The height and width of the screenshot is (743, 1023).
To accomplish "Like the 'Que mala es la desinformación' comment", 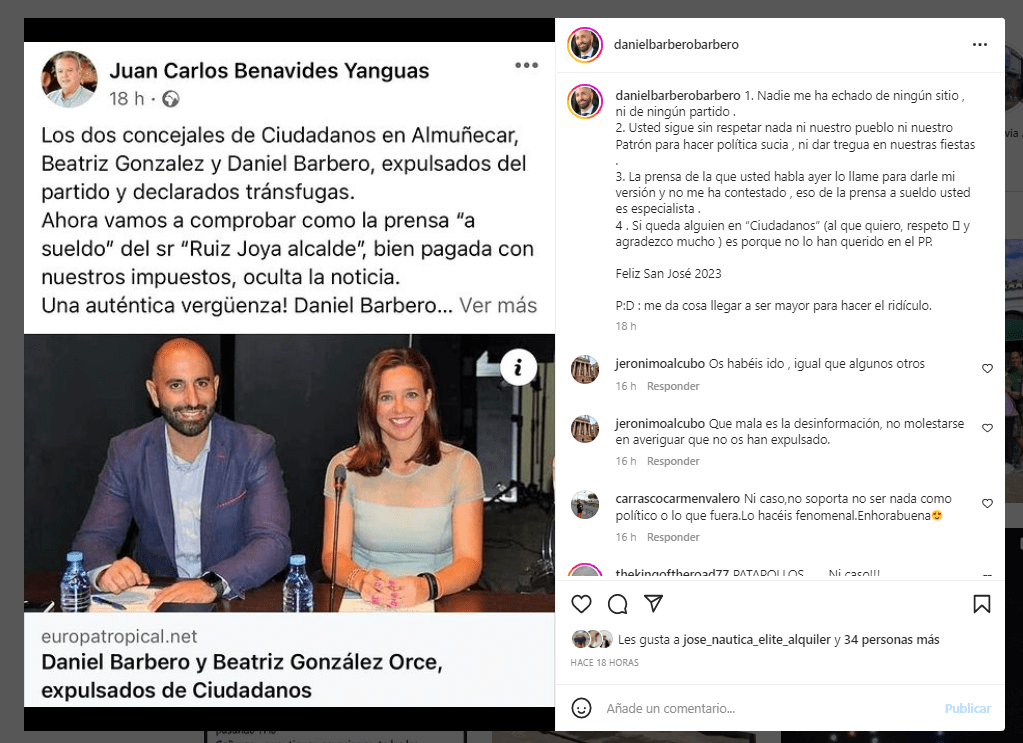I will pos(987,428).
